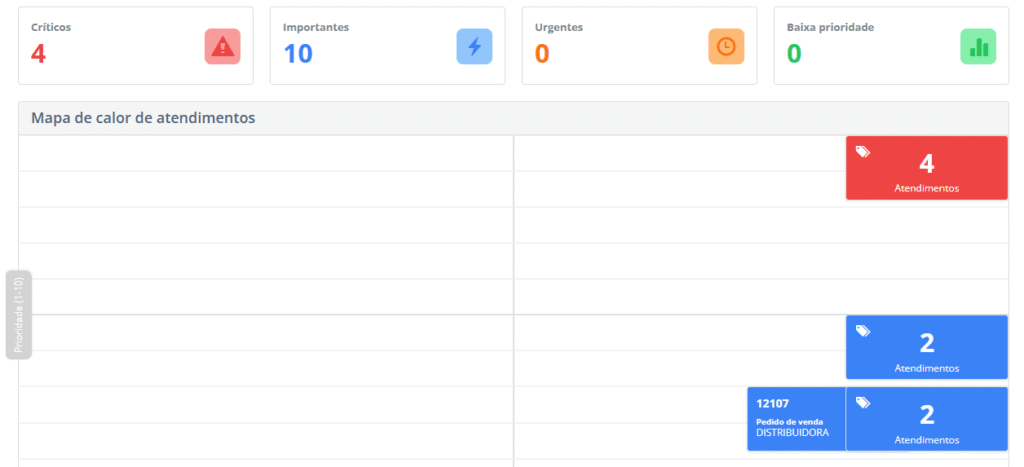Click the orange clock icon in Urgentes
Screen dimensions: 1024x467
(x=726, y=47)
